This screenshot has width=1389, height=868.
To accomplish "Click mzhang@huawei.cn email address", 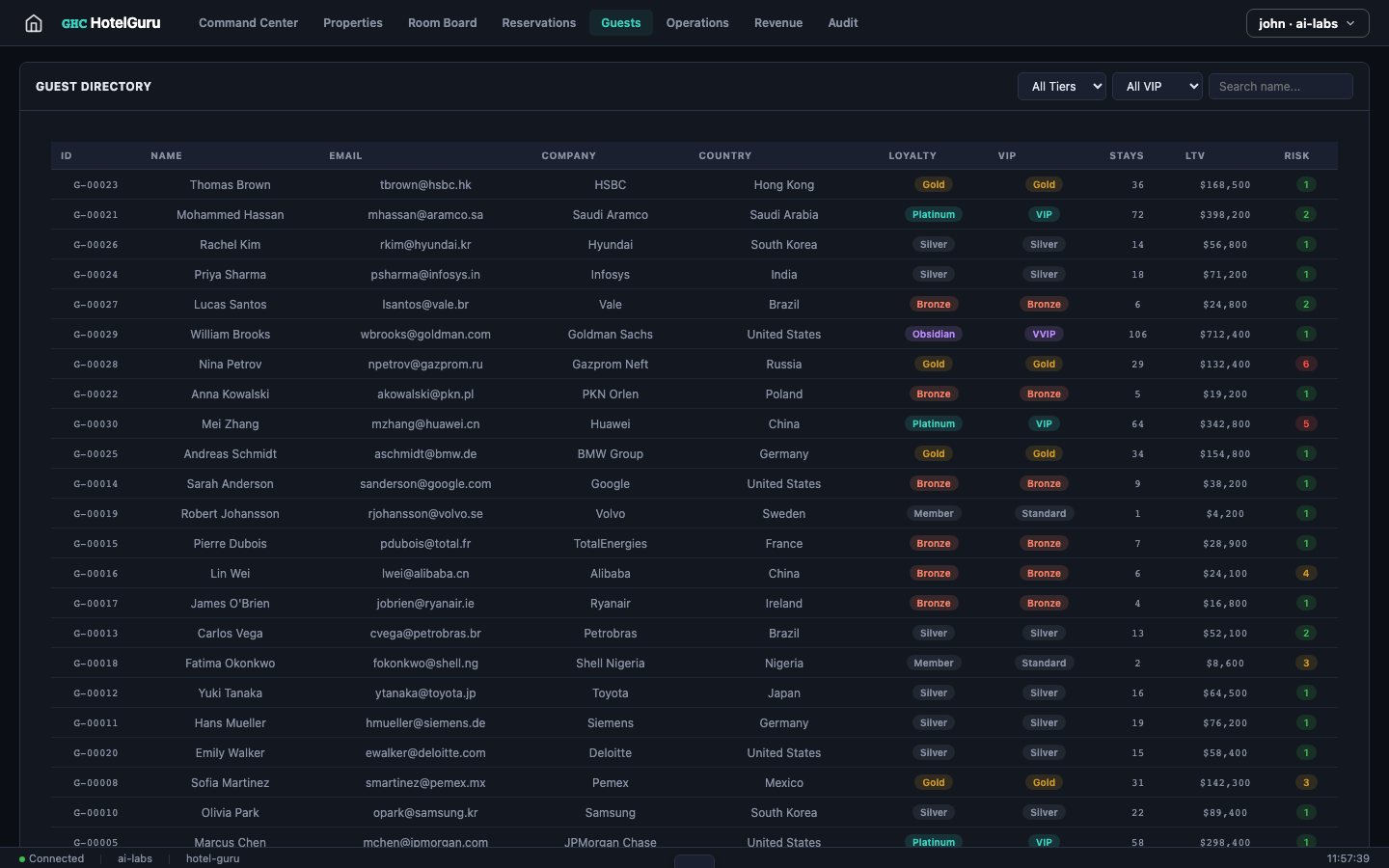I will click(x=425, y=423).
